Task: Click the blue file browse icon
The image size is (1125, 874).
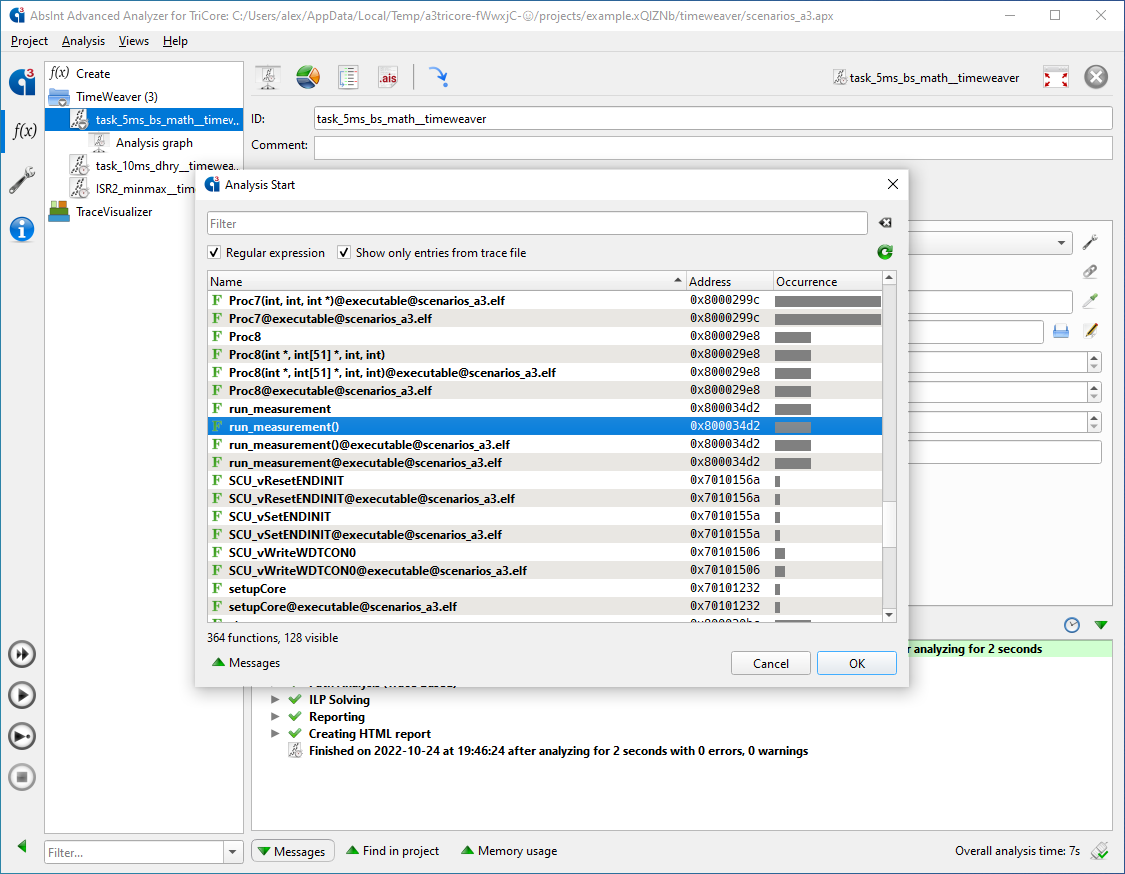Action: tap(1061, 332)
